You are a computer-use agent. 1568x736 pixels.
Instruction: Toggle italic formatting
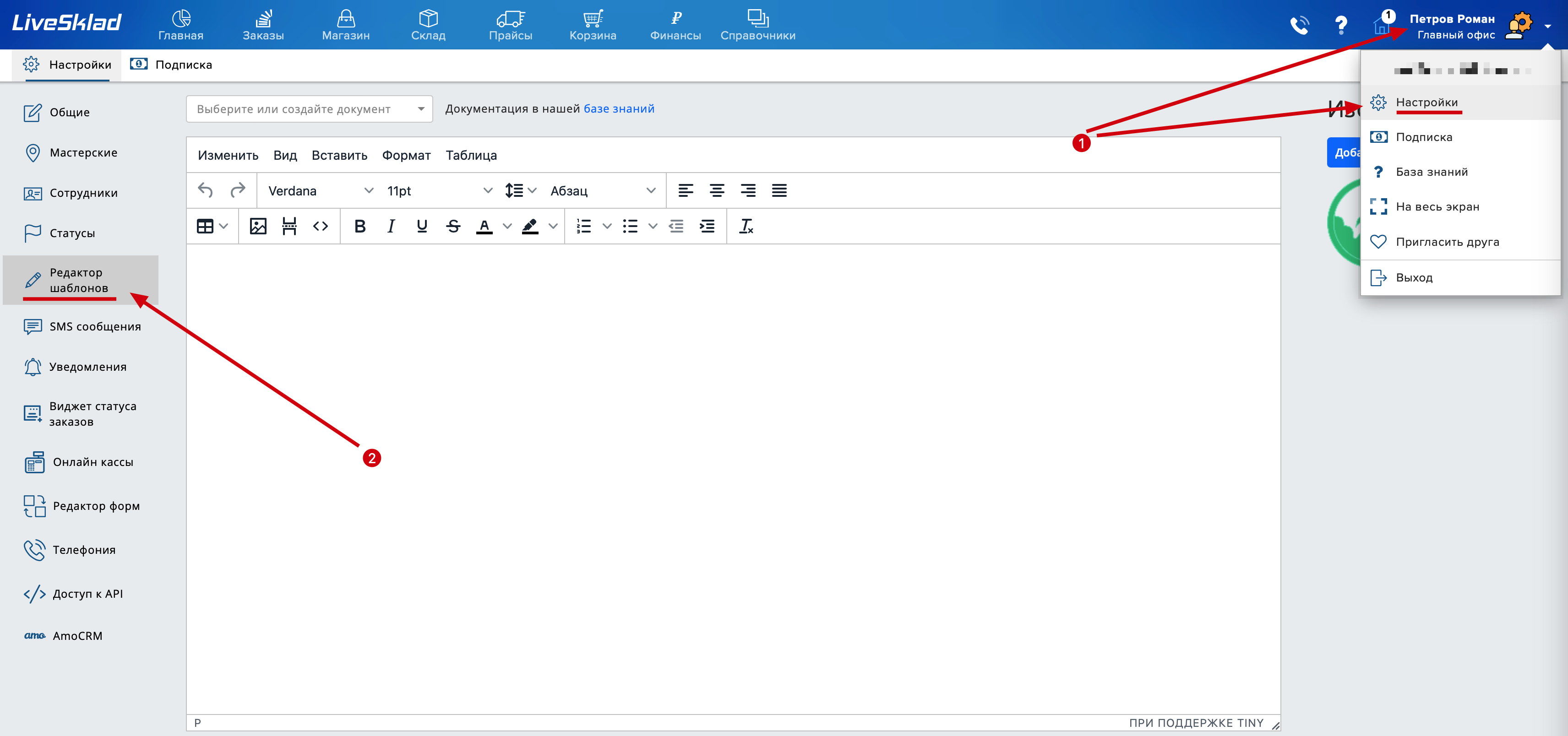point(391,226)
